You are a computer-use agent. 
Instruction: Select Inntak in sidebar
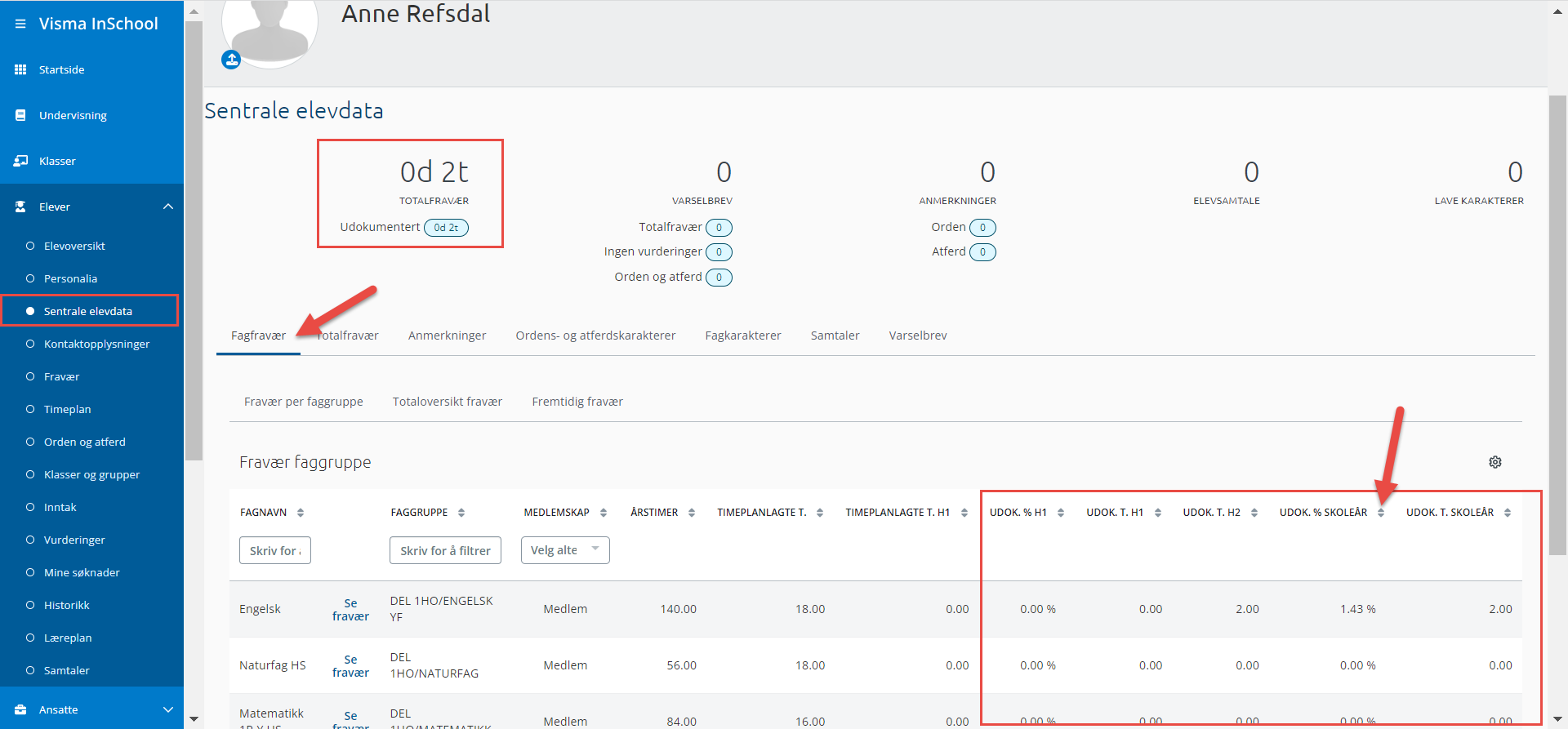pyautogui.click(x=60, y=507)
